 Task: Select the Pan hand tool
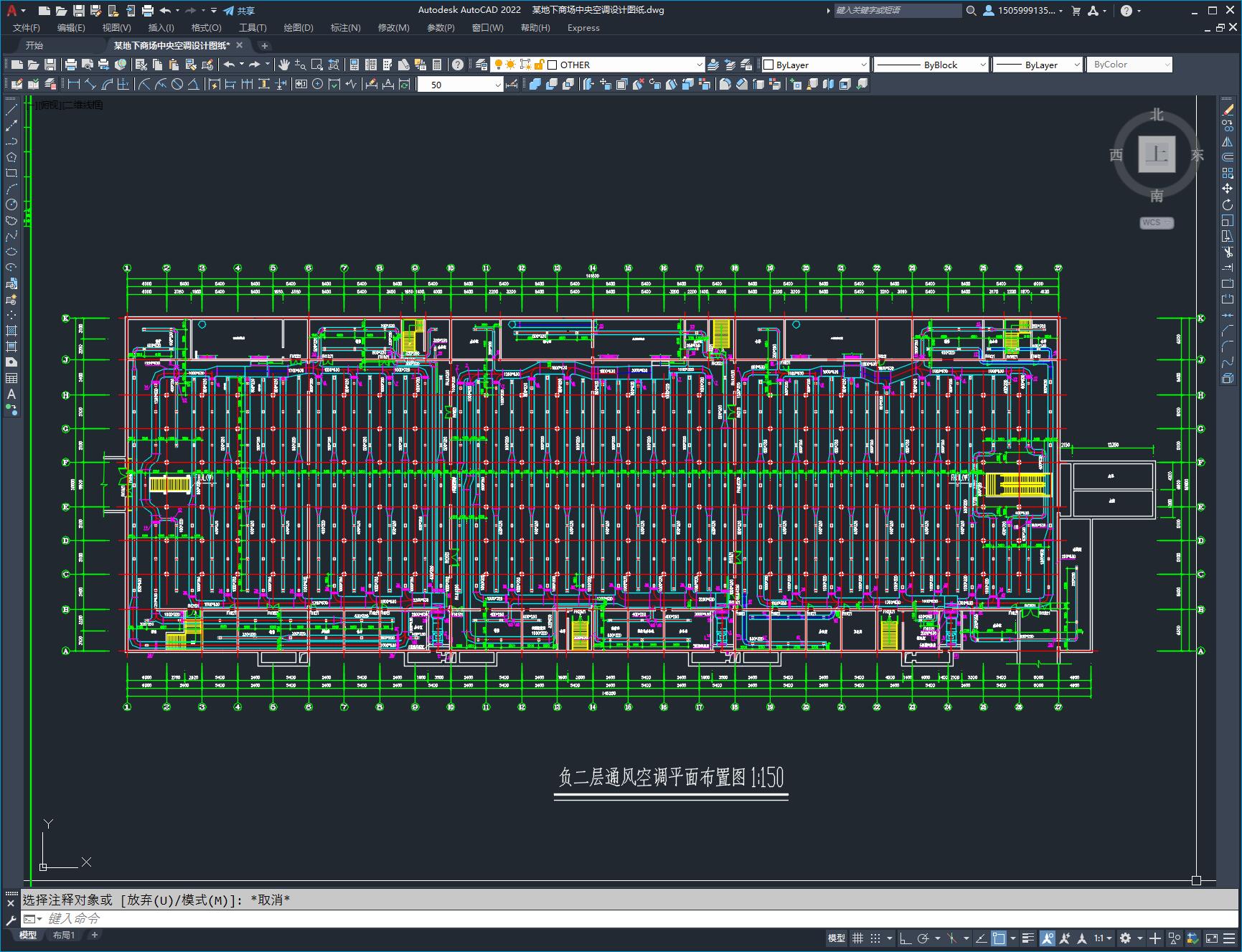(x=284, y=65)
